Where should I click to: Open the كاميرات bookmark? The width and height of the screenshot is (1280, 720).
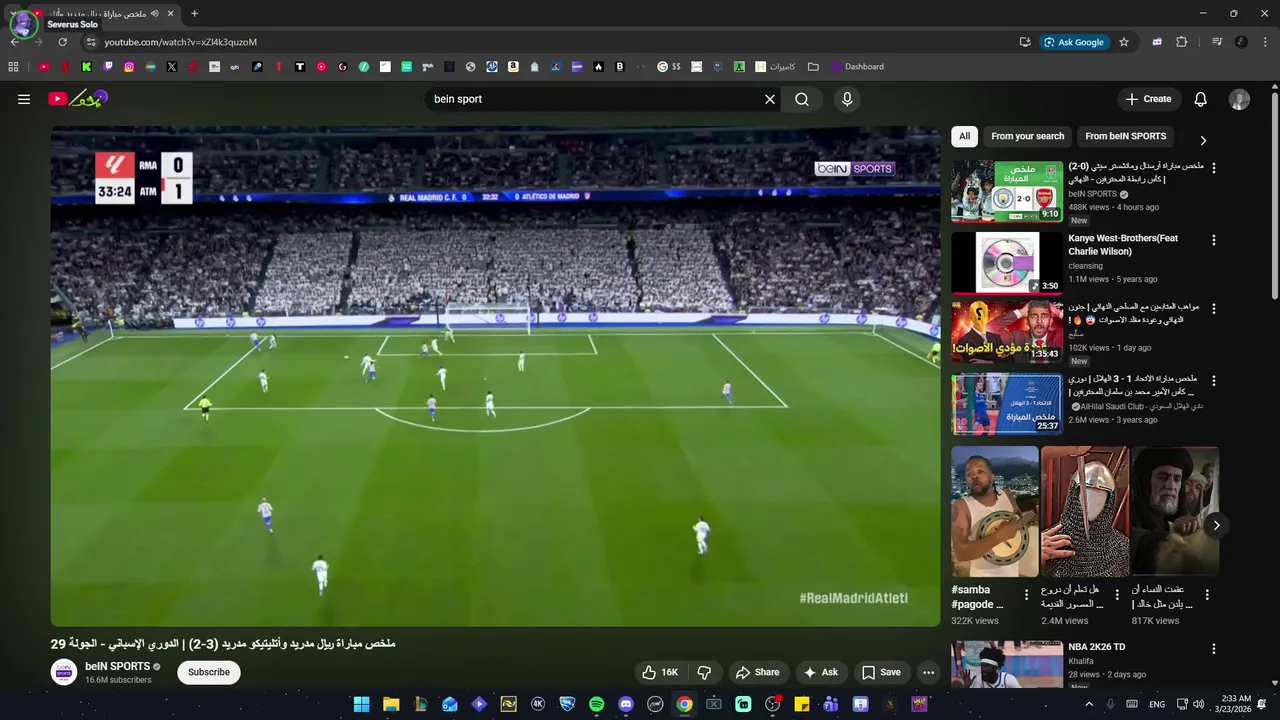[775, 67]
